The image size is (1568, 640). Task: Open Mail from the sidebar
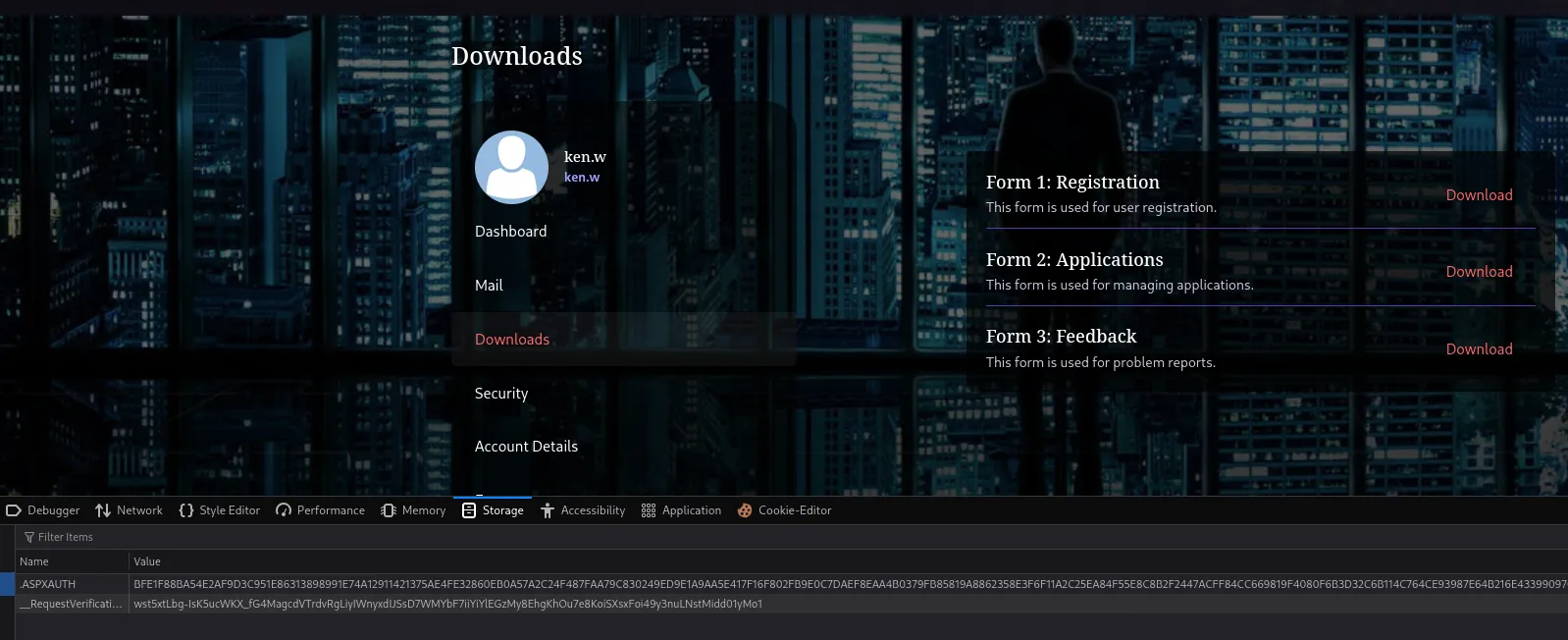tap(489, 286)
